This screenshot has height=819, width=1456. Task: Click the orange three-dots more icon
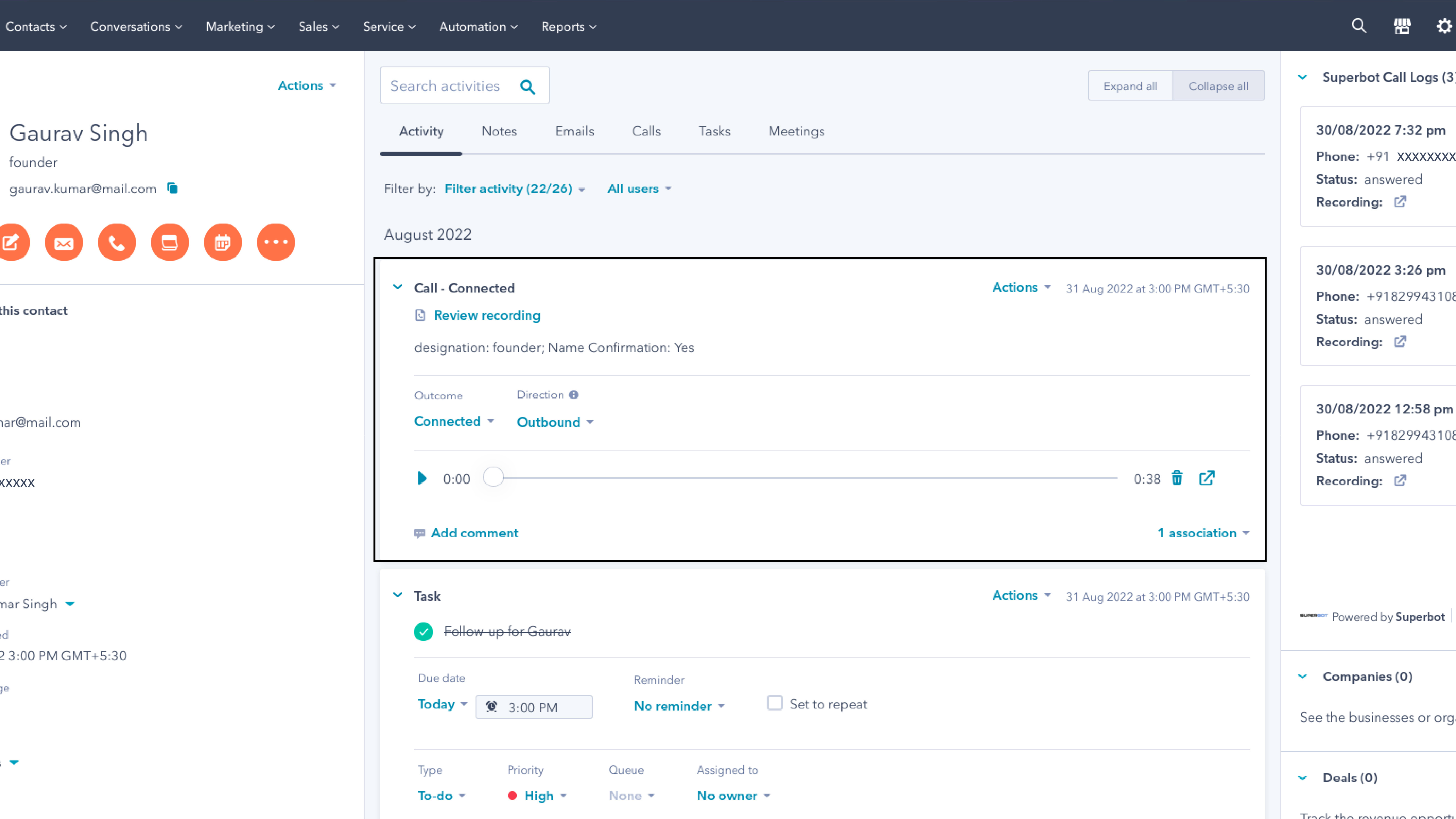coord(276,243)
